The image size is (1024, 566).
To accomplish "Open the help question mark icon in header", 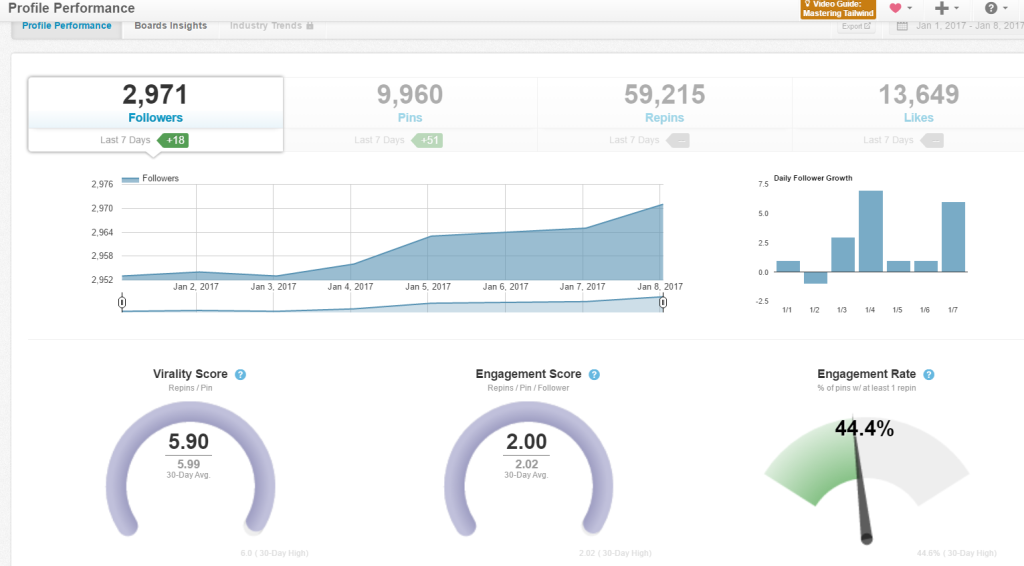I will click(x=991, y=8).
